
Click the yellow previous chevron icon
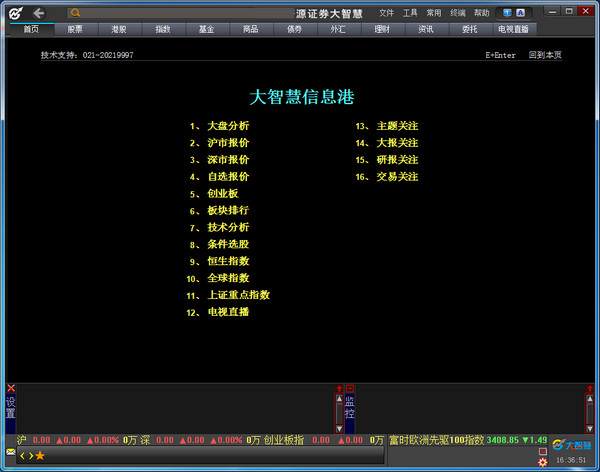coord(23,456)
